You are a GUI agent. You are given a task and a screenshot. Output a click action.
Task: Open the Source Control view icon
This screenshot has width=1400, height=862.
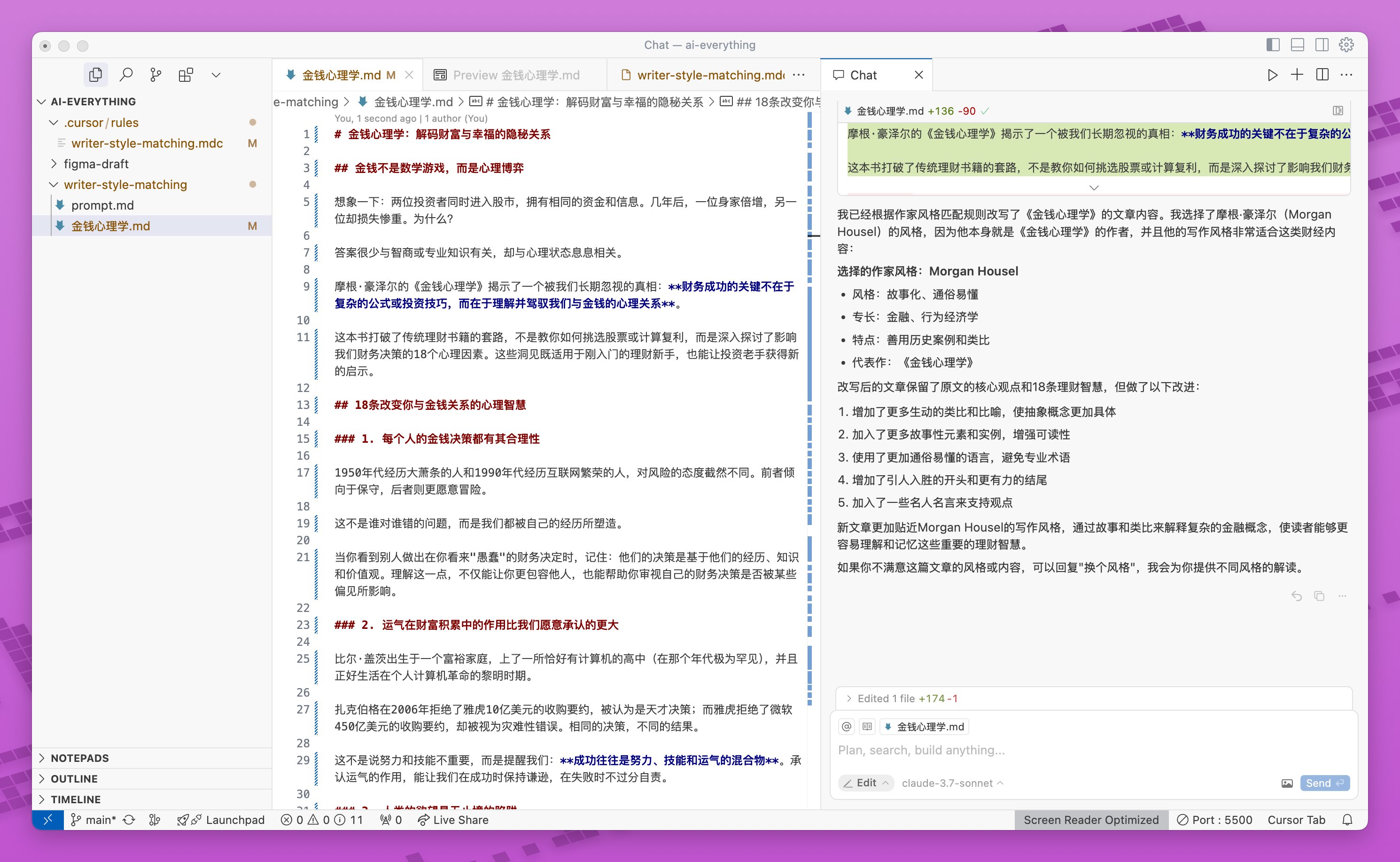156,75
